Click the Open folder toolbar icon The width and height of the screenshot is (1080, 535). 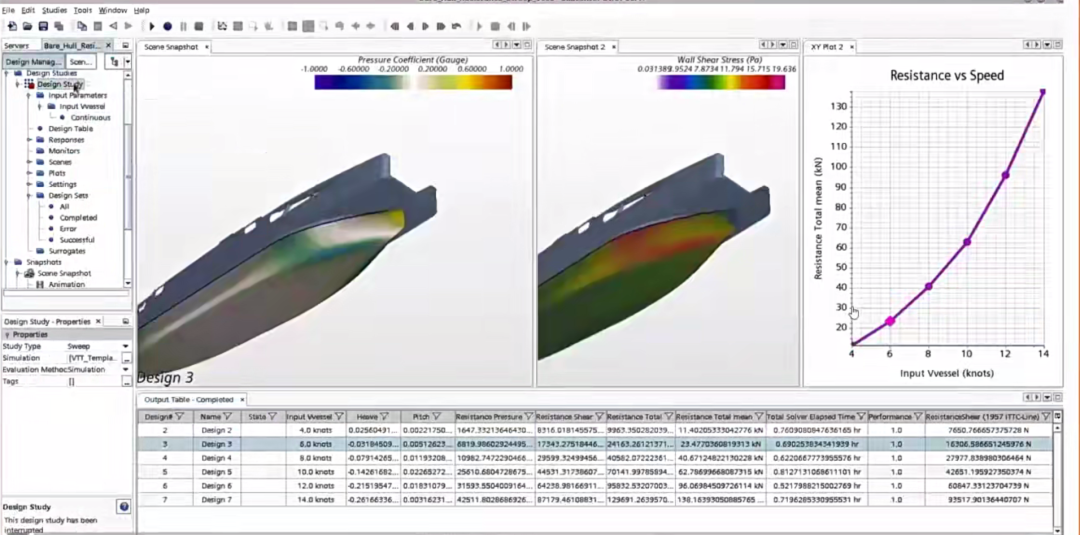[28, 26]
